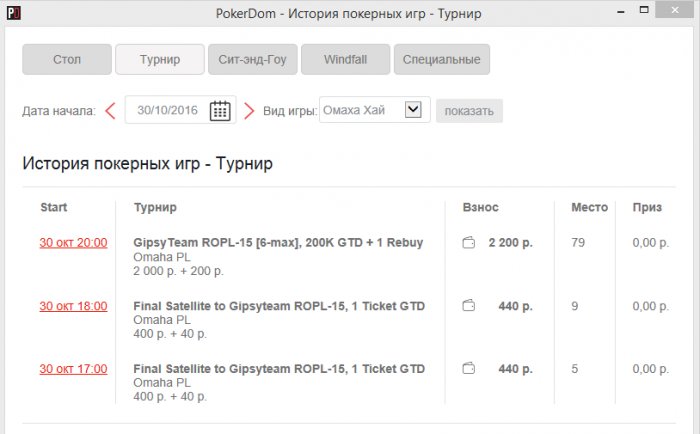700x434 pixels.
Task: Click the Турнир column header
Action: 155,207
